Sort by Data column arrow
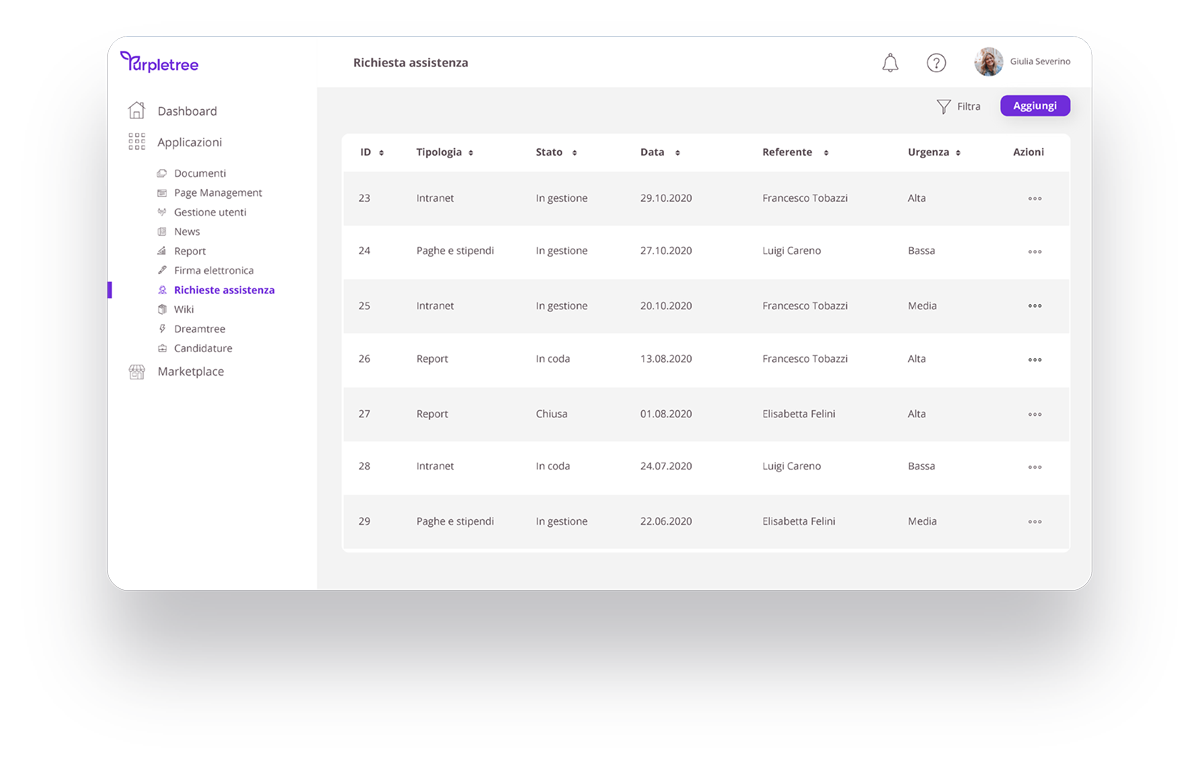This screenshot has width=1200, height=769. [x=677, y=153]
